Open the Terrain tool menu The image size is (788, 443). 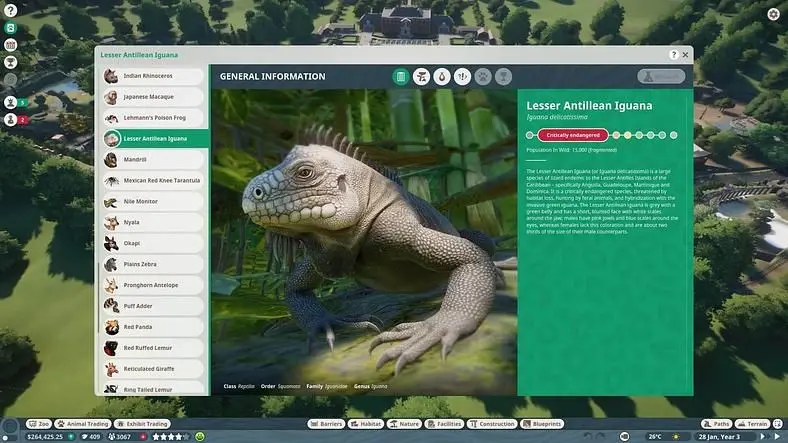(x=752, y=424)
